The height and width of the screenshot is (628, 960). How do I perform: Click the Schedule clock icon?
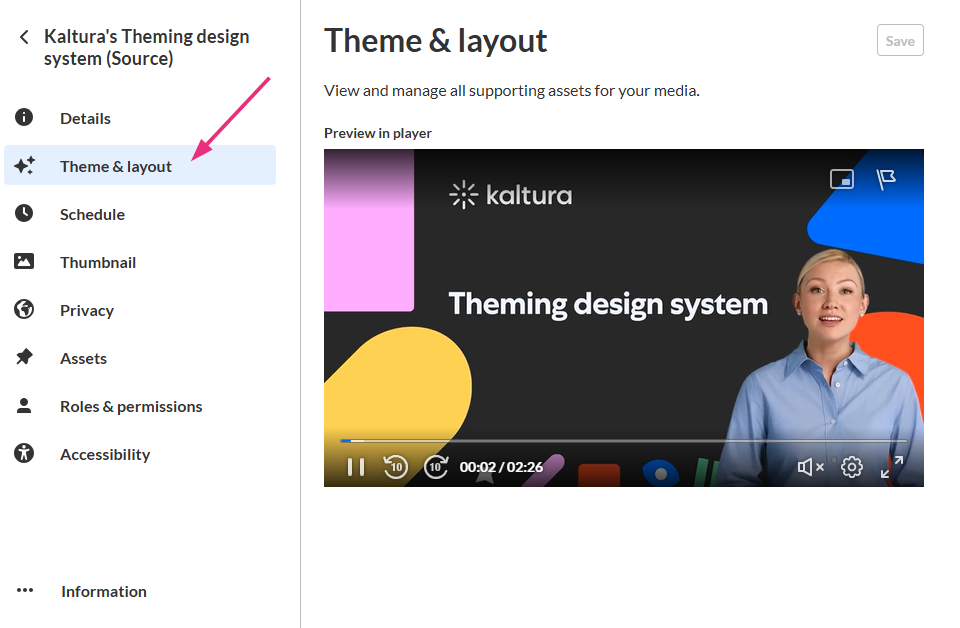click(x=24, y=213)
